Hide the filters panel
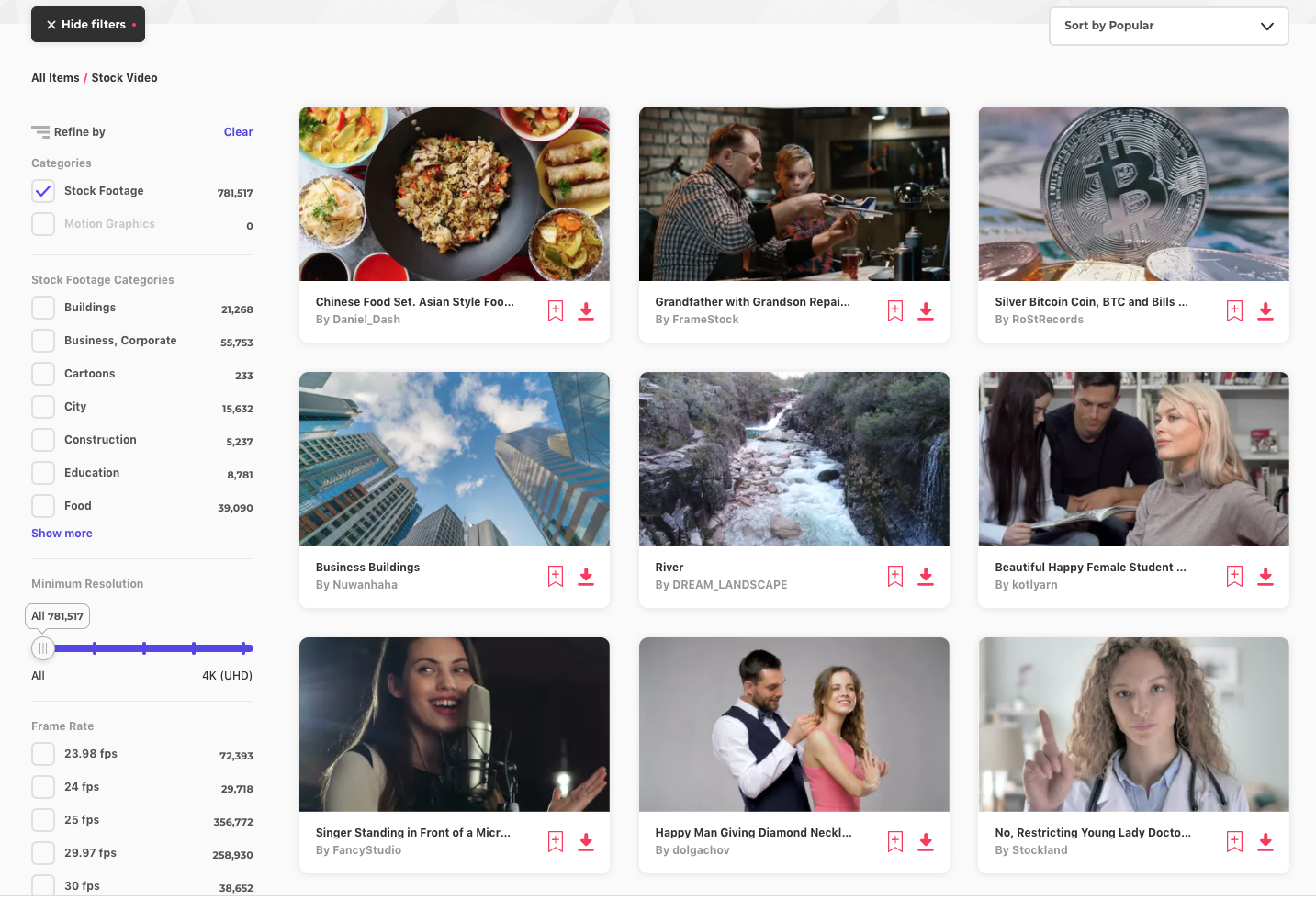The image size is (1316, 900). pyautogui.click(x=88, y=25)
